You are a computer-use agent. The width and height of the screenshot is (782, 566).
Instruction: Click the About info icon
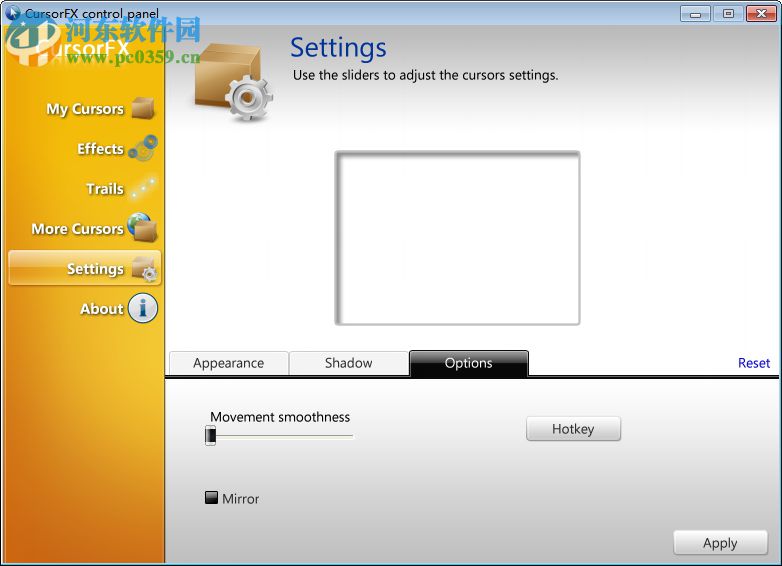point(143,308)
